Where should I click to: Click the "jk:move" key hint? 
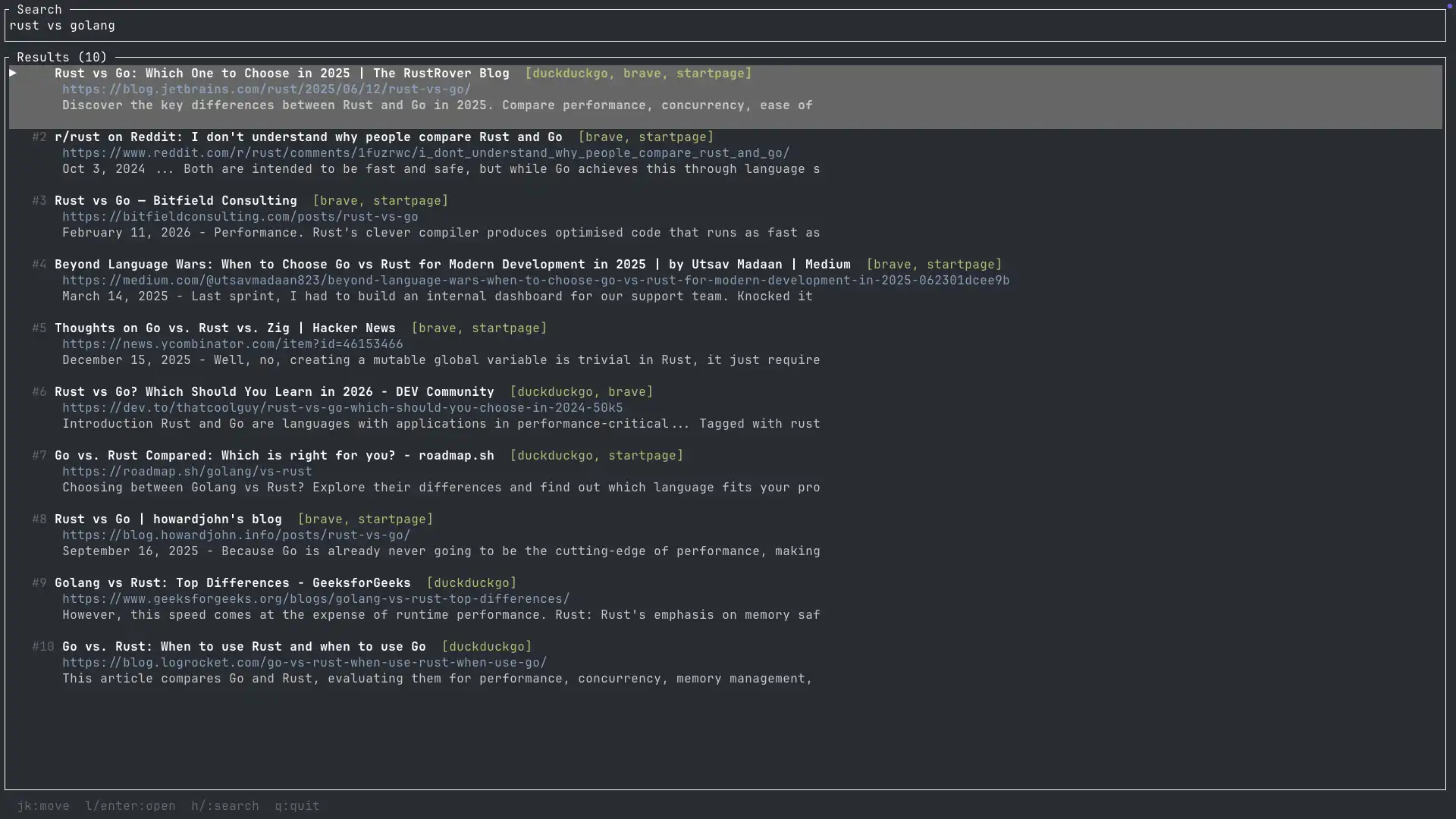click(x=43, y=806)
